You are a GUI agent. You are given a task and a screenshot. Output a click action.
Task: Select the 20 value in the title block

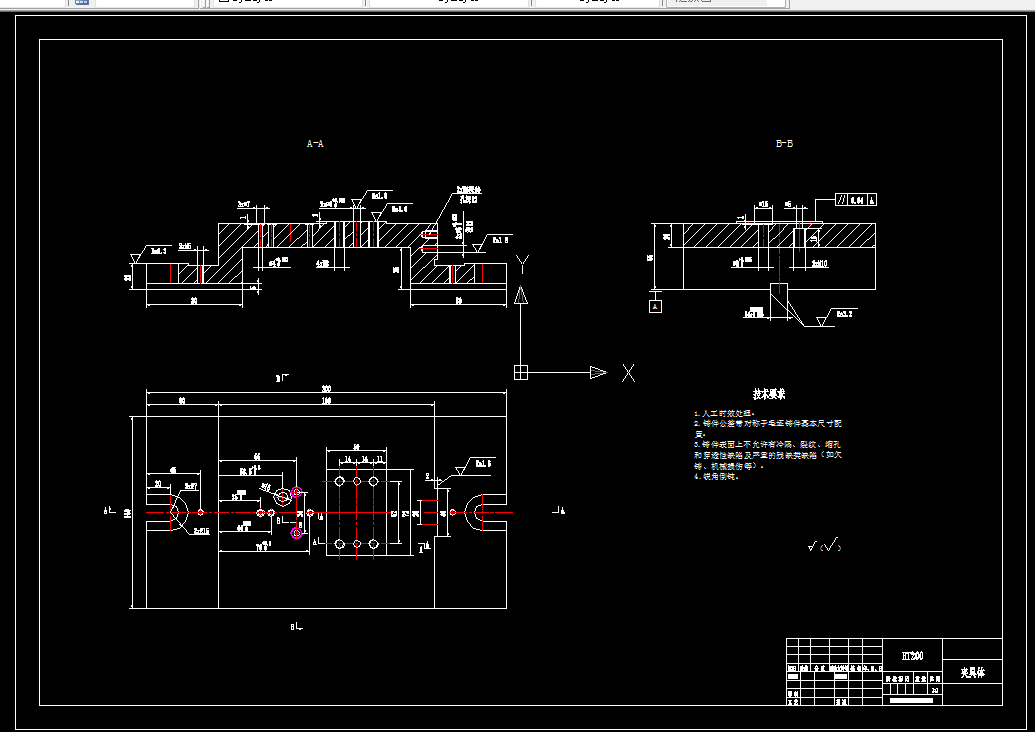pos(935,690)
